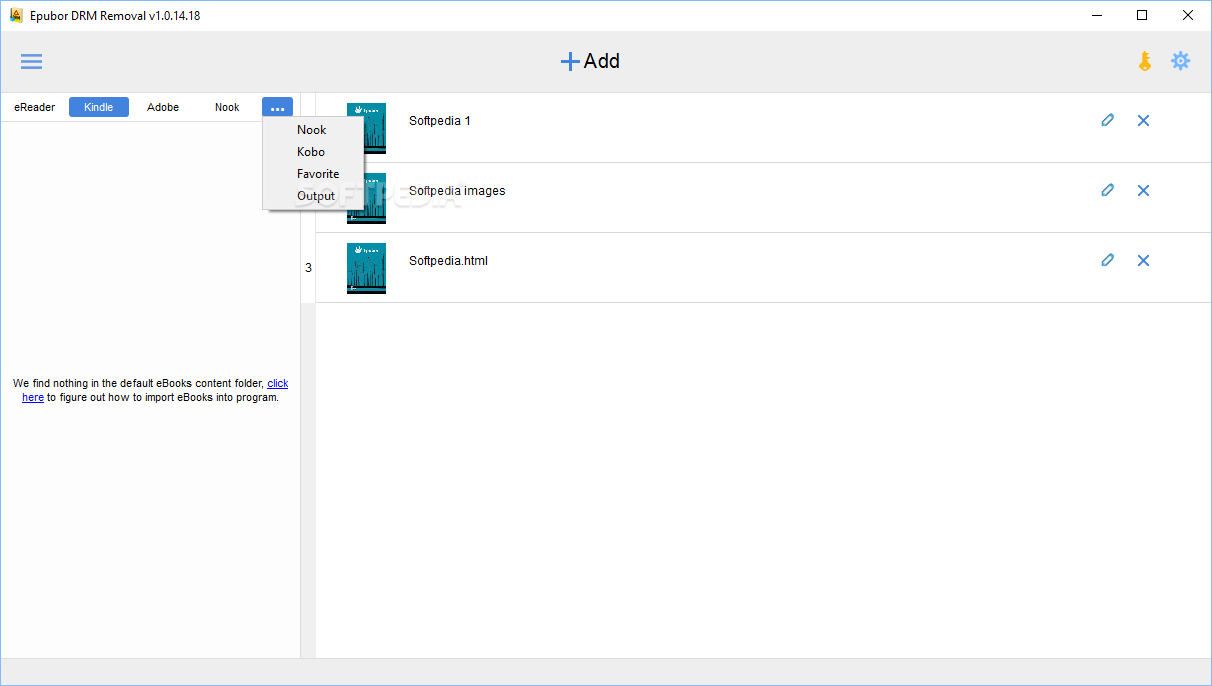1212x686 pixels.
Task: Click the Add button
Action: tap(590, 61)
